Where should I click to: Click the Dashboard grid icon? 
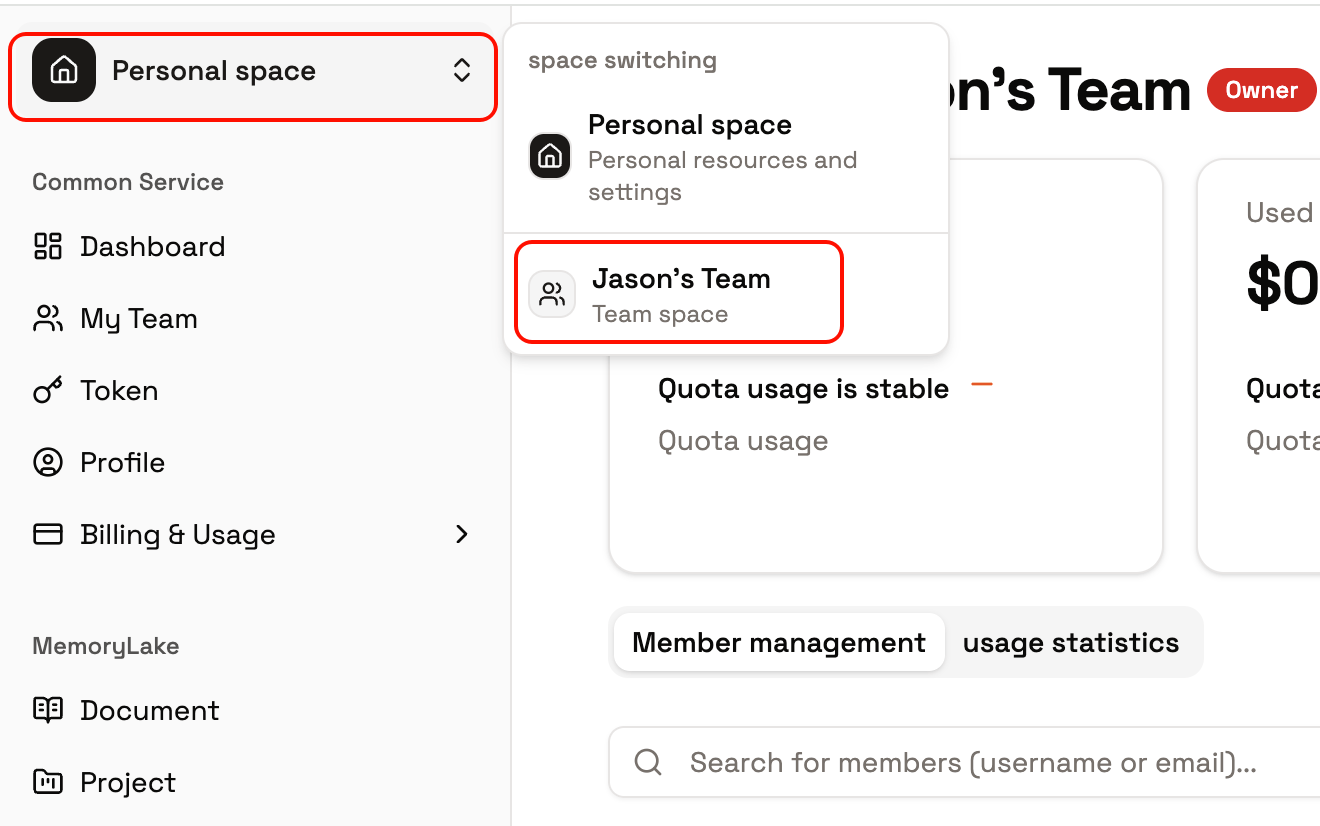pyautogui.click(x=48, y=246)
